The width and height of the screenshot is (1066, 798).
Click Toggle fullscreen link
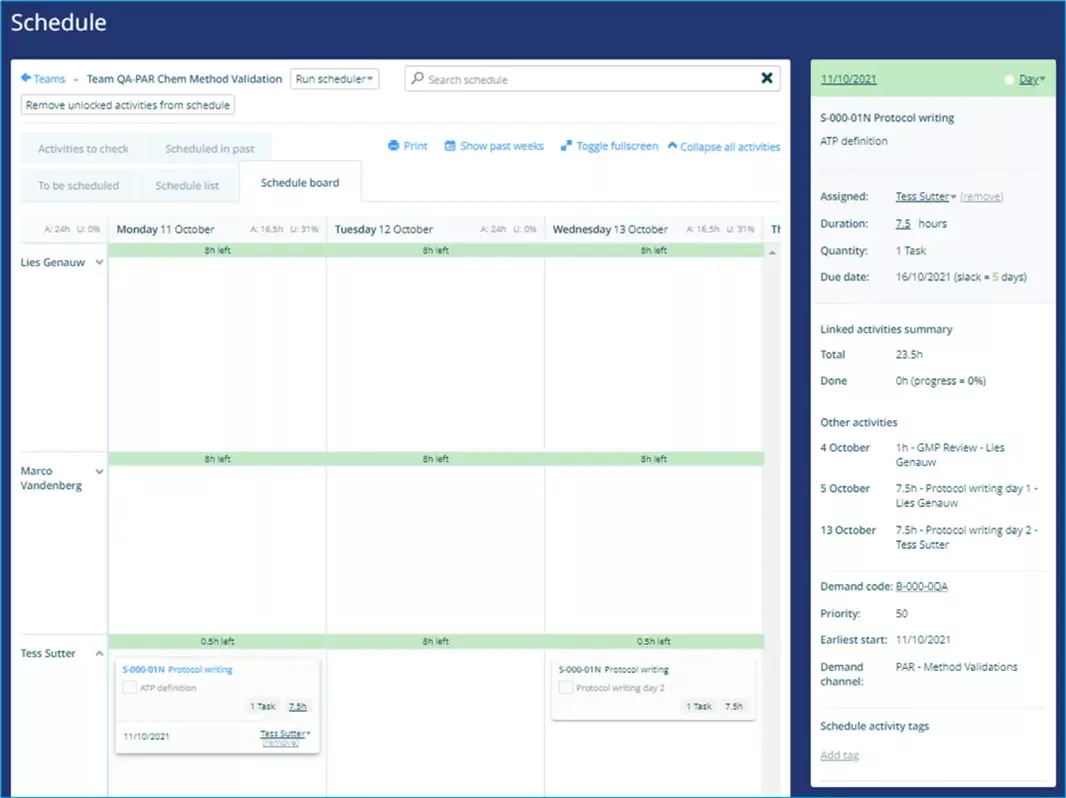point(617,145)
